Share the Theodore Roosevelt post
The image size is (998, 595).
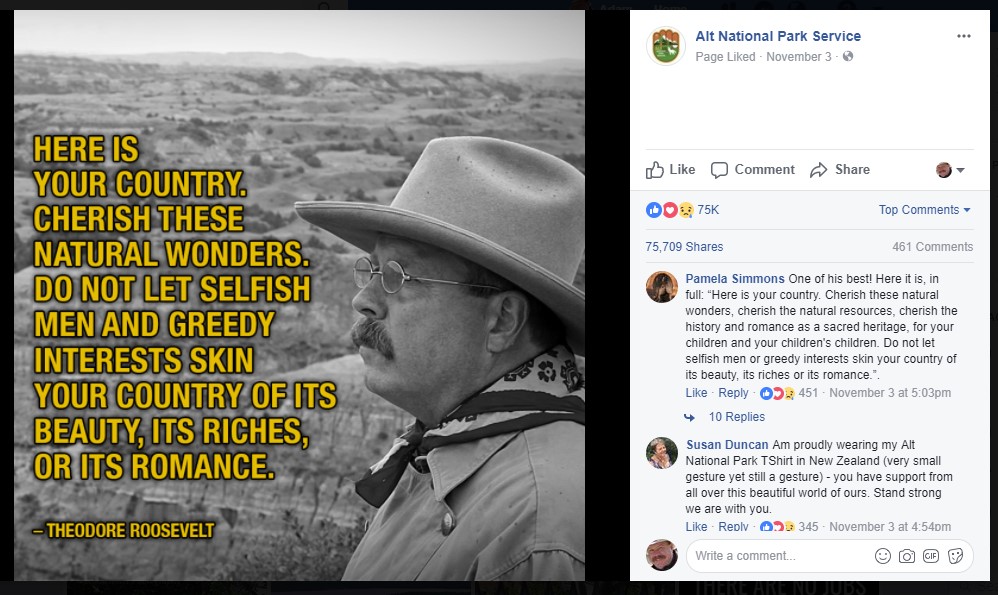[840, 170]
